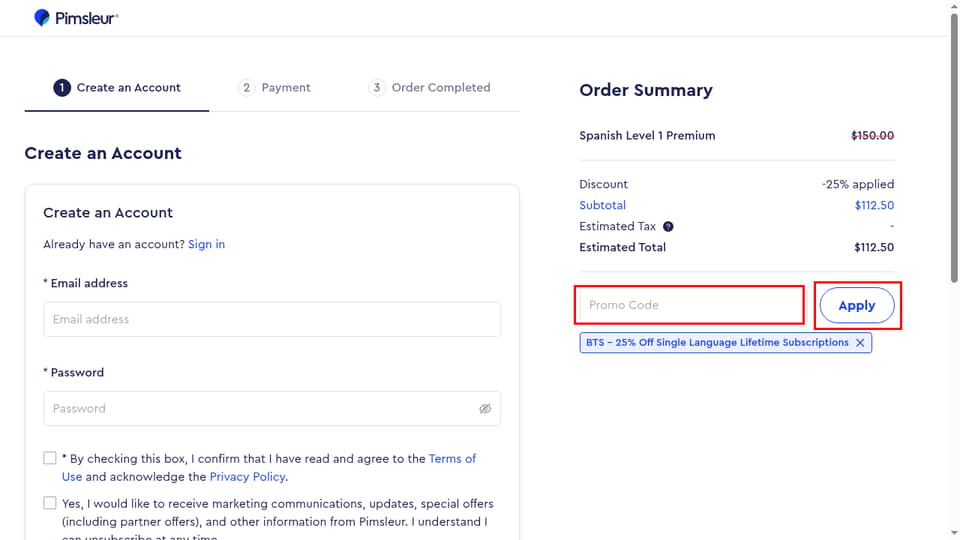Screen dimensions: 960x540
Task: Focus the Password field
Action: (x=272, y=408)
